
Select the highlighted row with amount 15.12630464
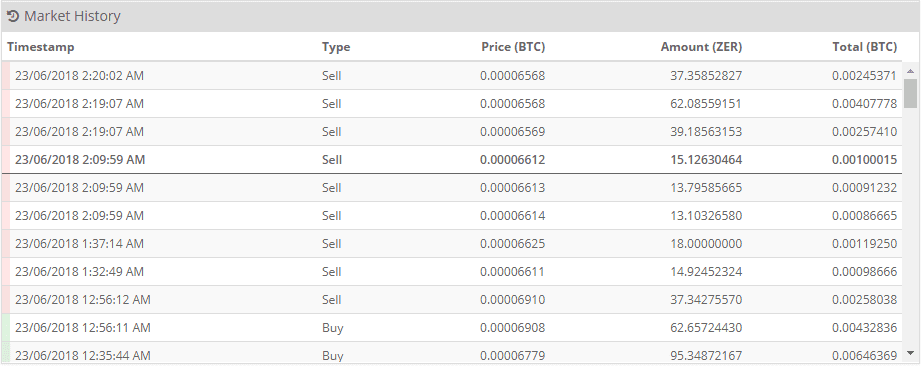(452, 159)
